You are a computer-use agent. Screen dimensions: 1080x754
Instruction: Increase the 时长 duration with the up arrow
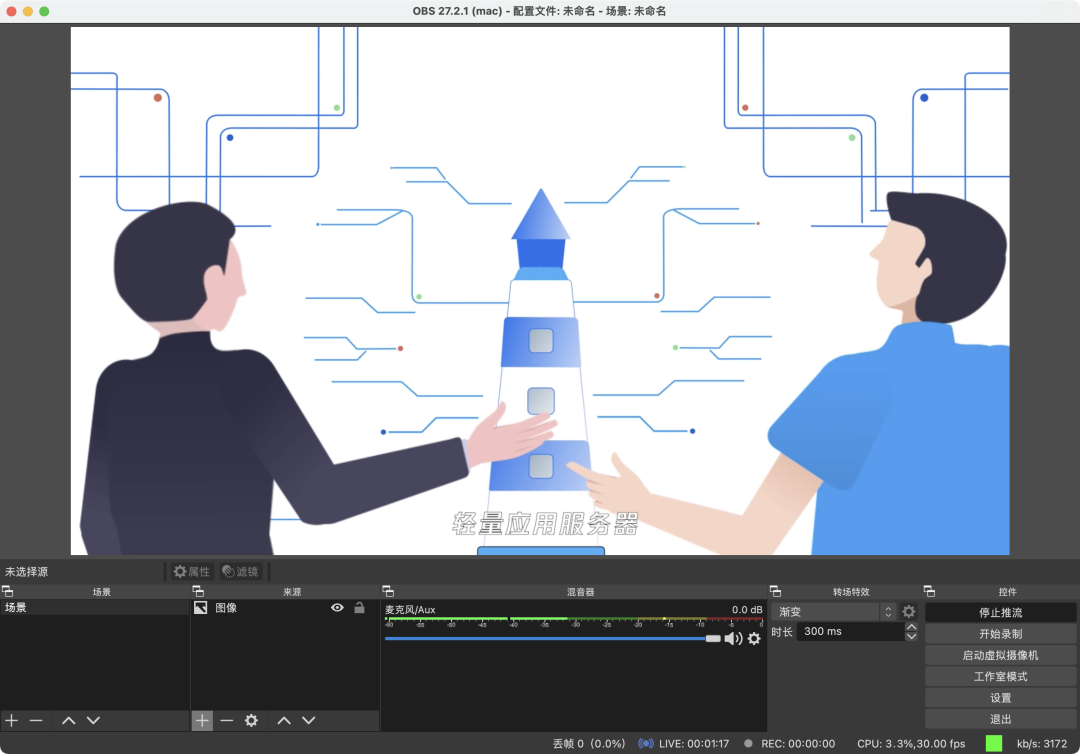911,627
